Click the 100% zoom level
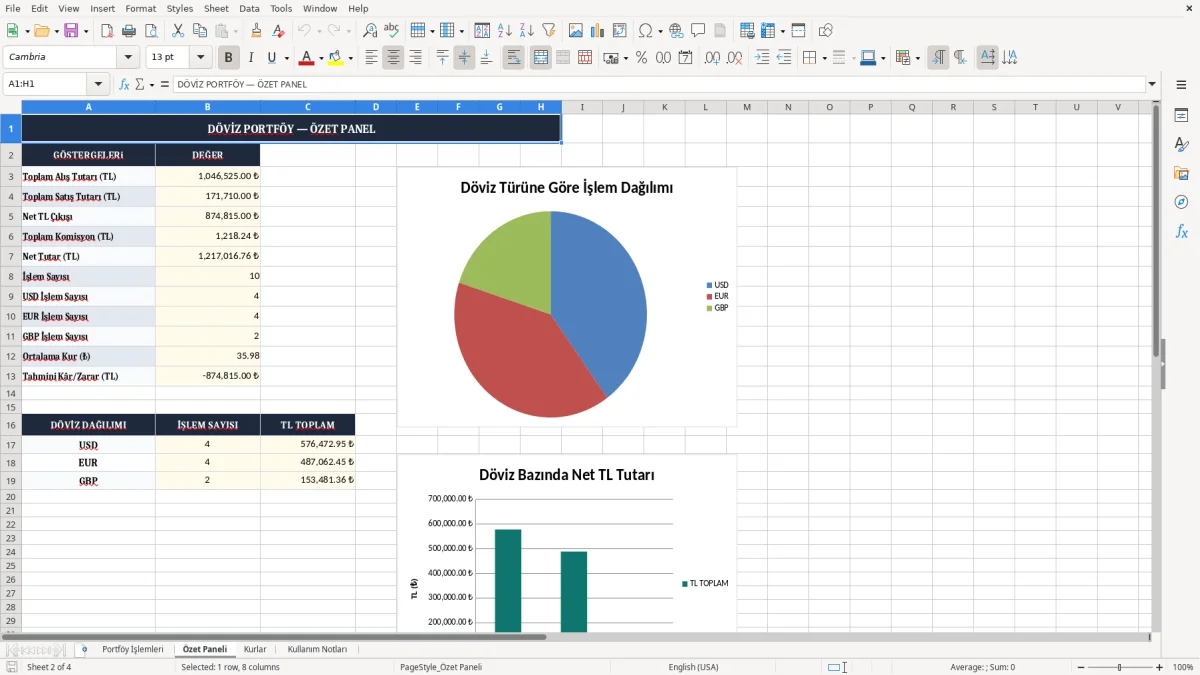 tap(1183, 667)
